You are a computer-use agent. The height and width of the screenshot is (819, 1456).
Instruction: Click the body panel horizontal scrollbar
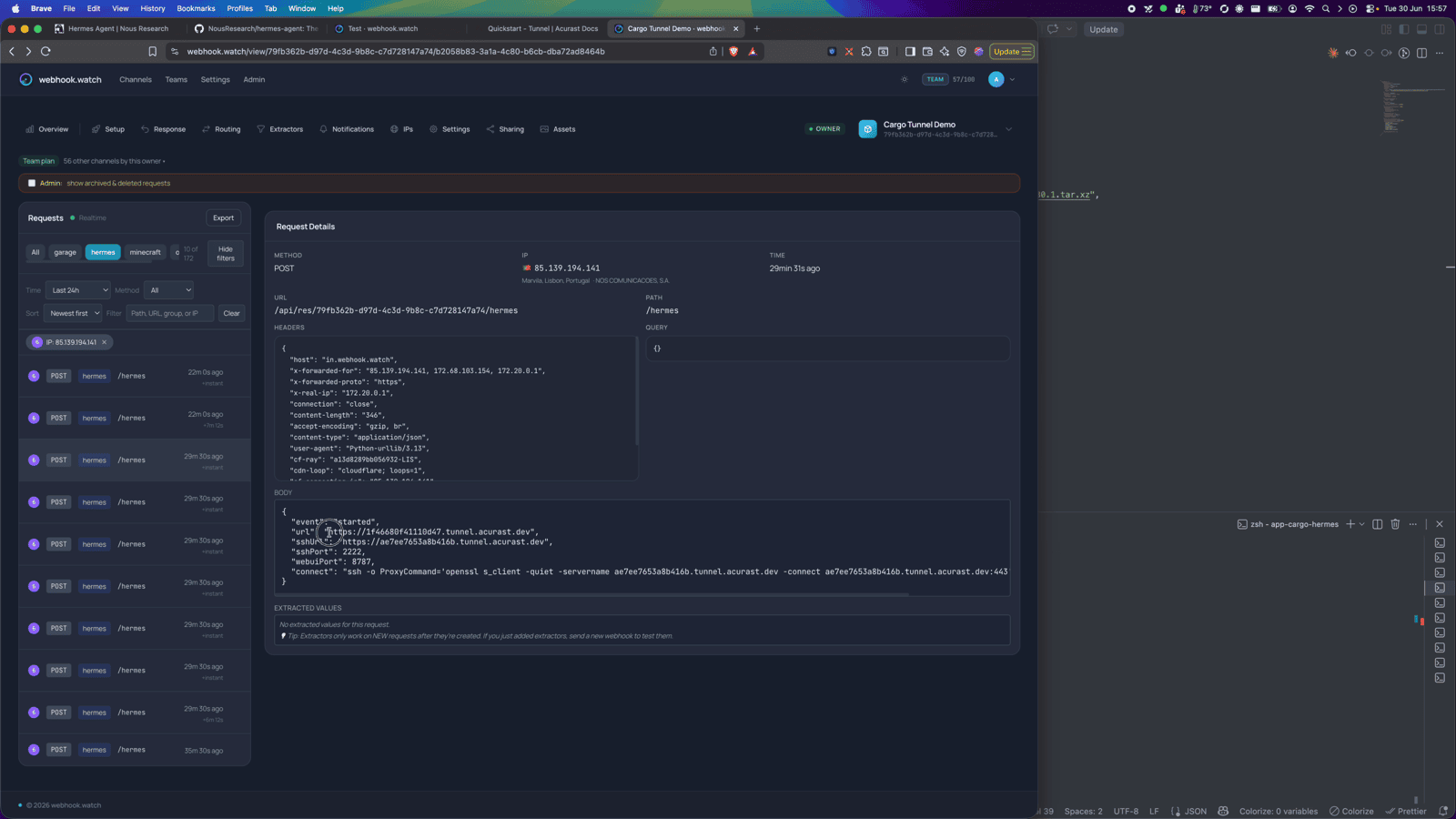tap(591, 594)
